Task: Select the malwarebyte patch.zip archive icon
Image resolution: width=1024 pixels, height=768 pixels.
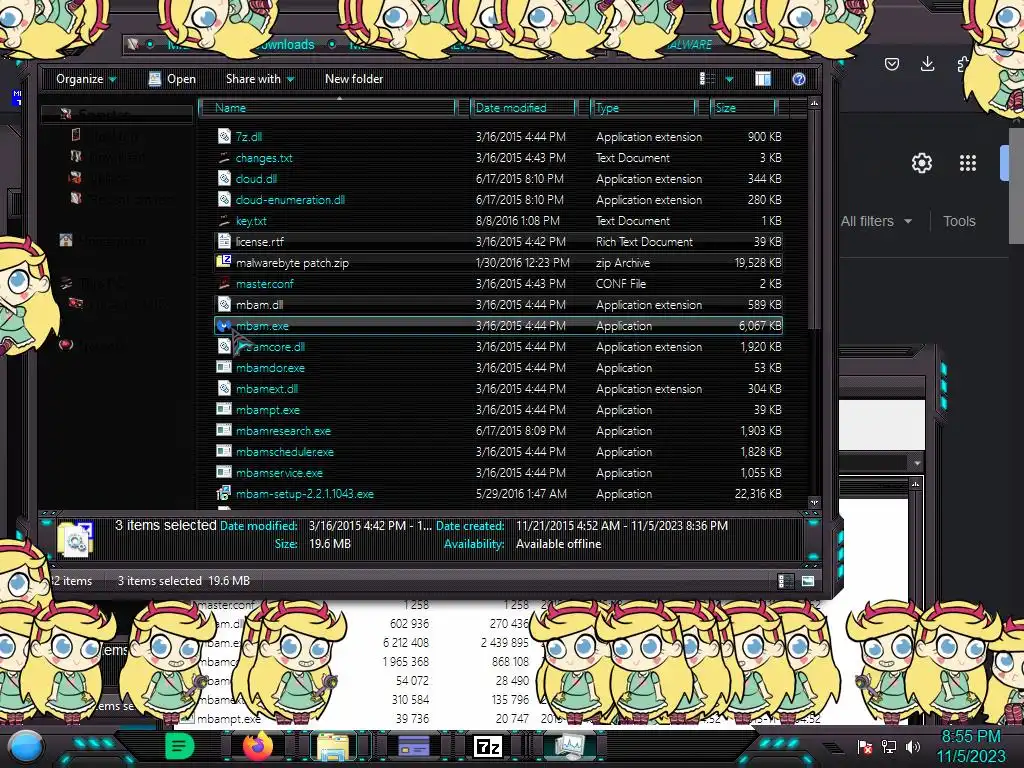Action: [x=224, y=263]
